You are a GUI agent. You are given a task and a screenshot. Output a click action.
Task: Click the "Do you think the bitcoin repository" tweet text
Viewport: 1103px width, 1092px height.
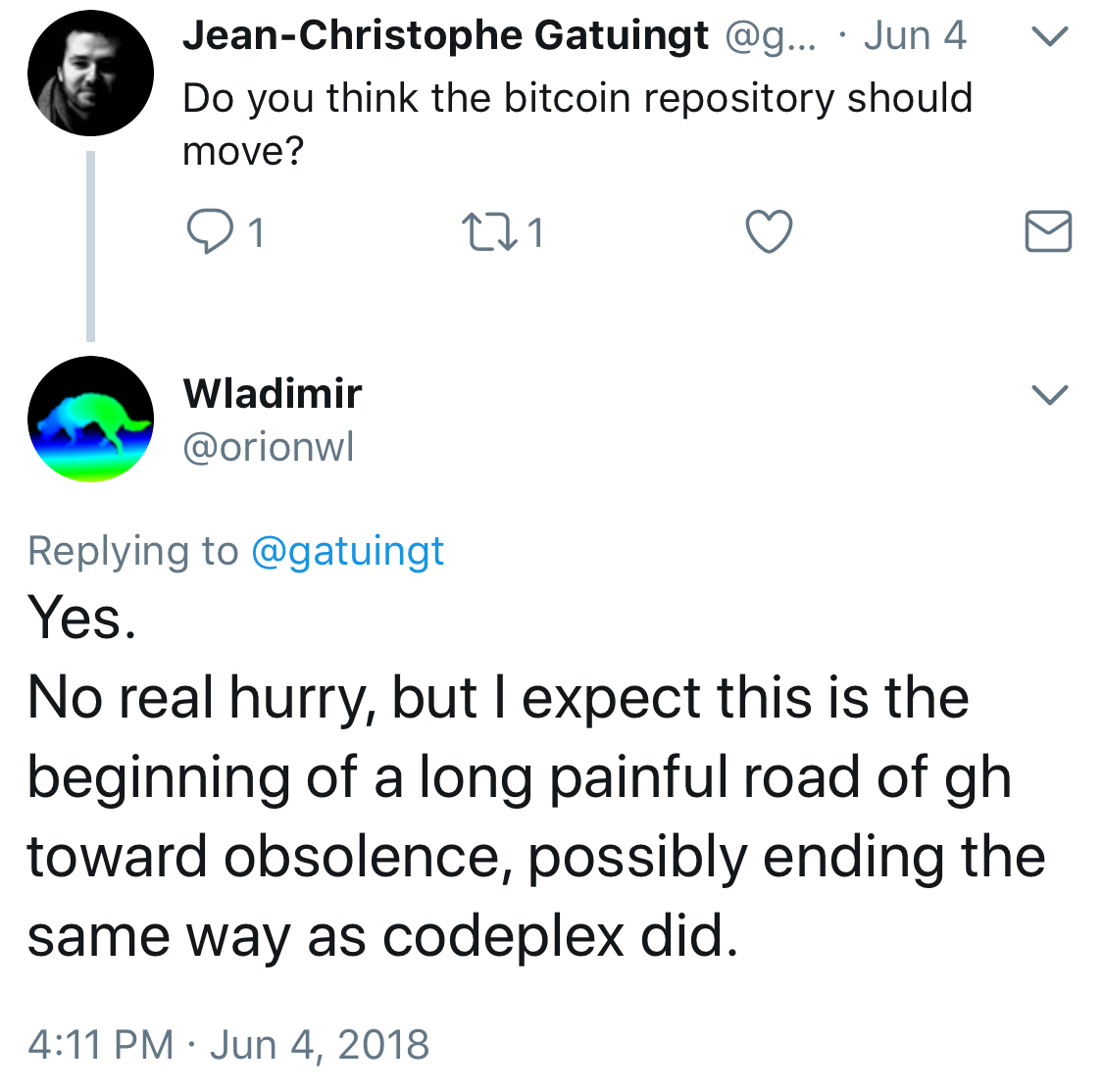click(577, 124)
